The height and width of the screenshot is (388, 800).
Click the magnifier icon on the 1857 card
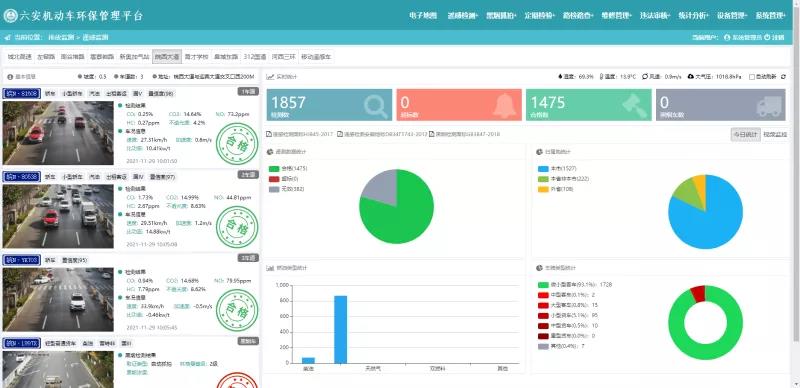376,106
